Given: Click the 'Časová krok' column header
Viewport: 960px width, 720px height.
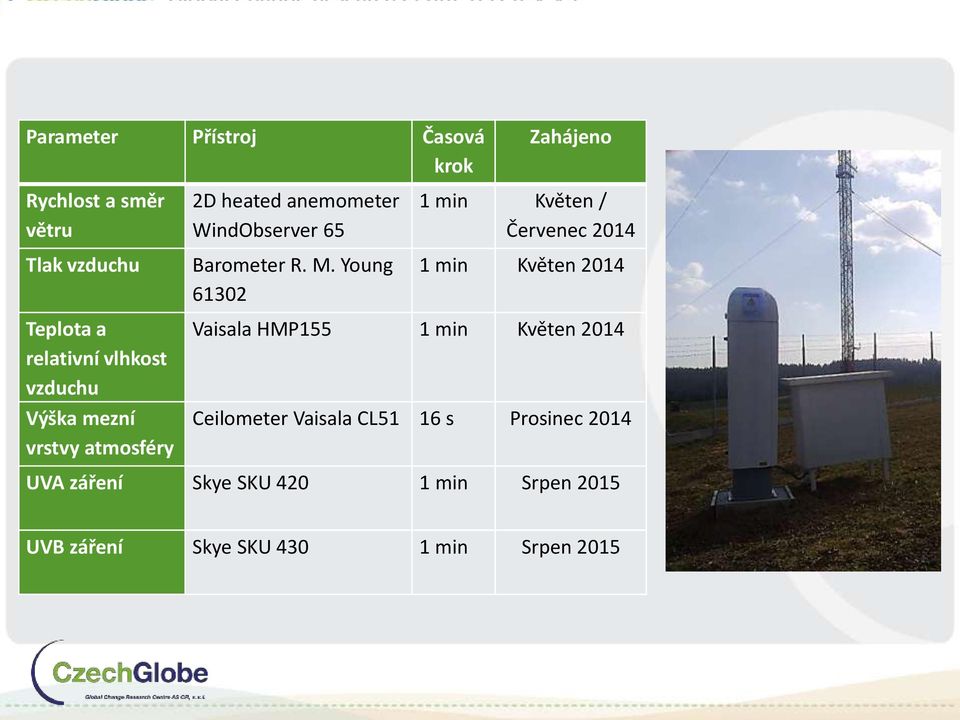Looking at the screenshot, I should (x=453, y=151).
